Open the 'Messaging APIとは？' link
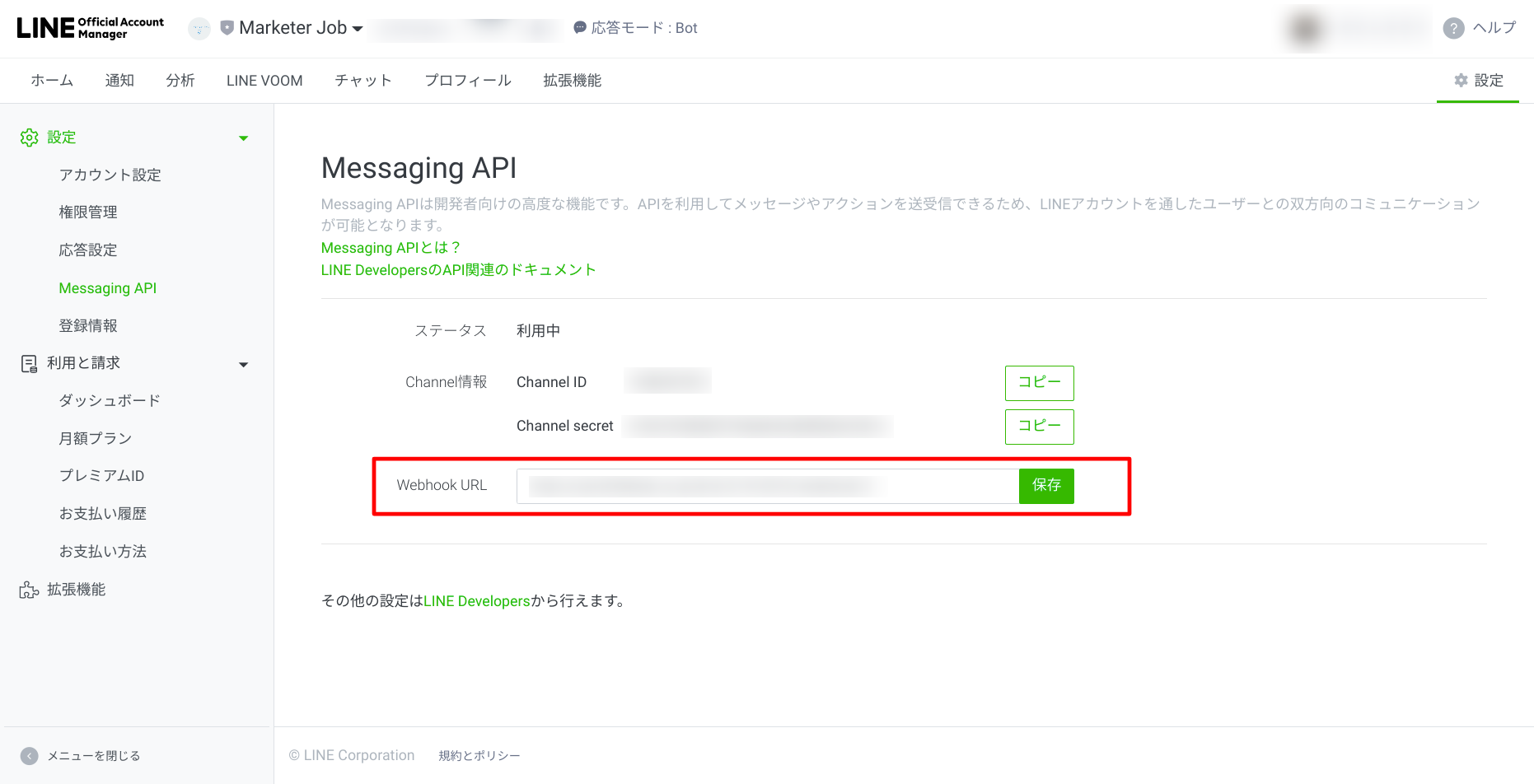This screenshot has width=1534, height=784. [x=391, y=248]
